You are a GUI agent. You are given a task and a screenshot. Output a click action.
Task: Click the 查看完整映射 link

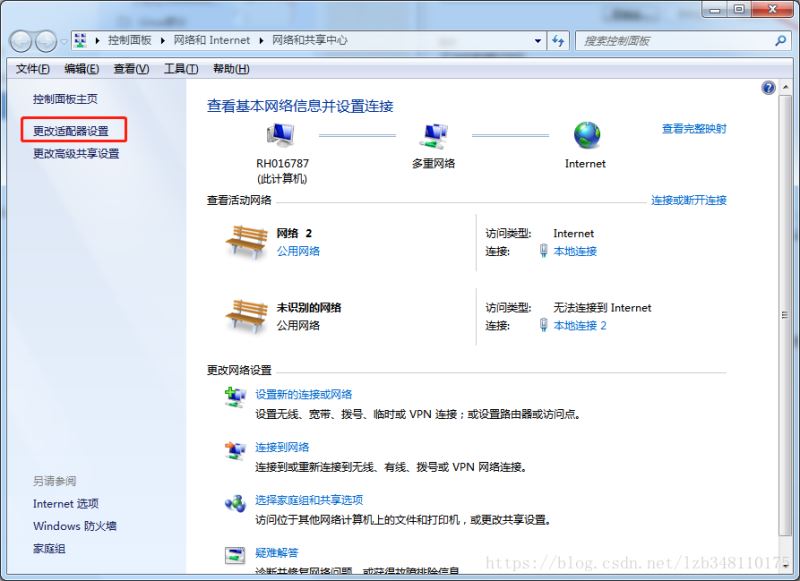[x=694, y=129]
